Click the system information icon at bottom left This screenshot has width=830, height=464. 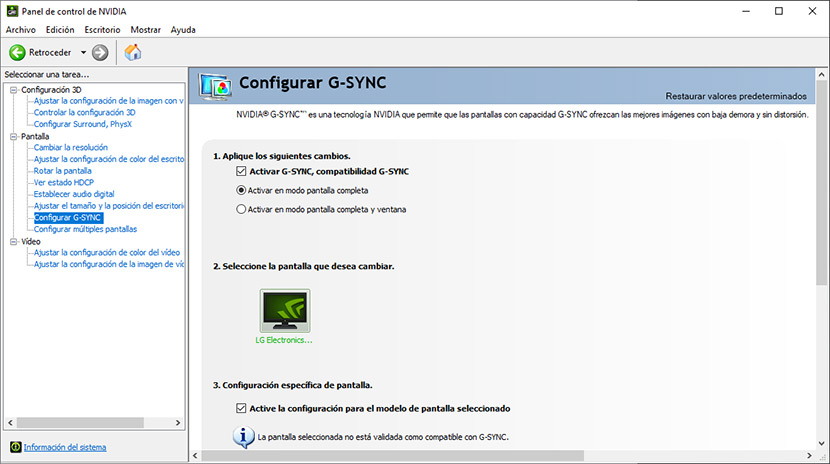point(14,447)
